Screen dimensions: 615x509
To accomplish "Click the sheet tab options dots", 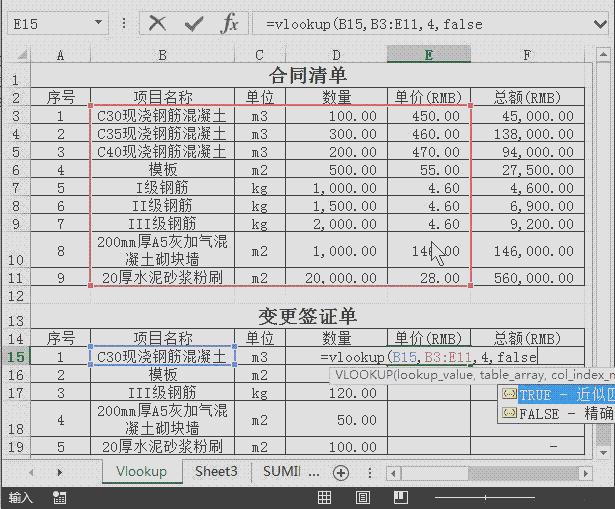I will pos(369,473).
